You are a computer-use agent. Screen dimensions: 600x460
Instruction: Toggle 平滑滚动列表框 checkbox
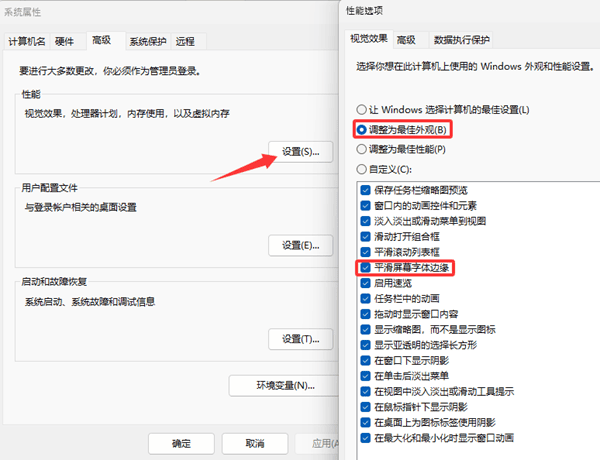point(365,252)
